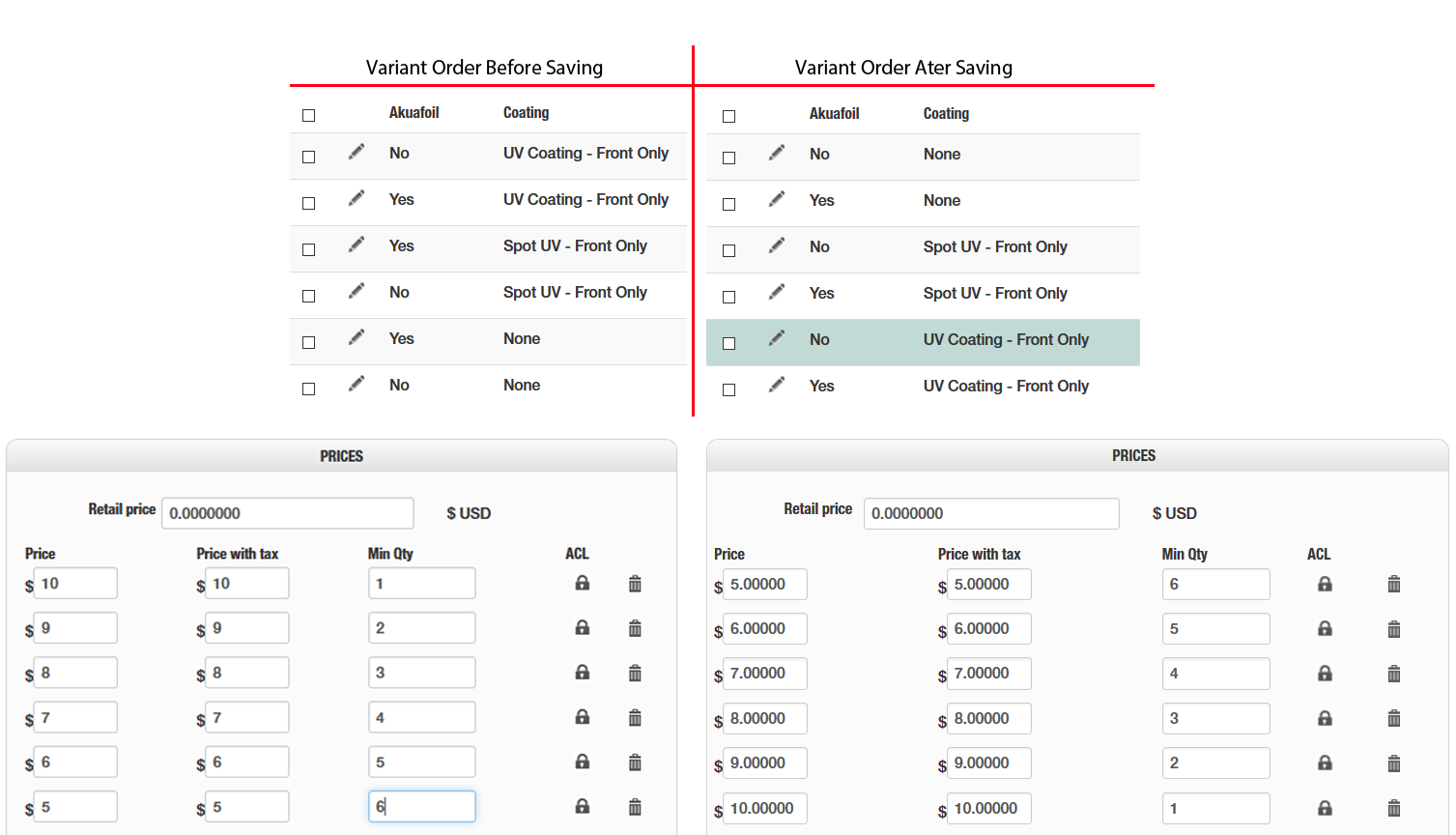Click the right Min Qty field containing 4

(1214, 674)
